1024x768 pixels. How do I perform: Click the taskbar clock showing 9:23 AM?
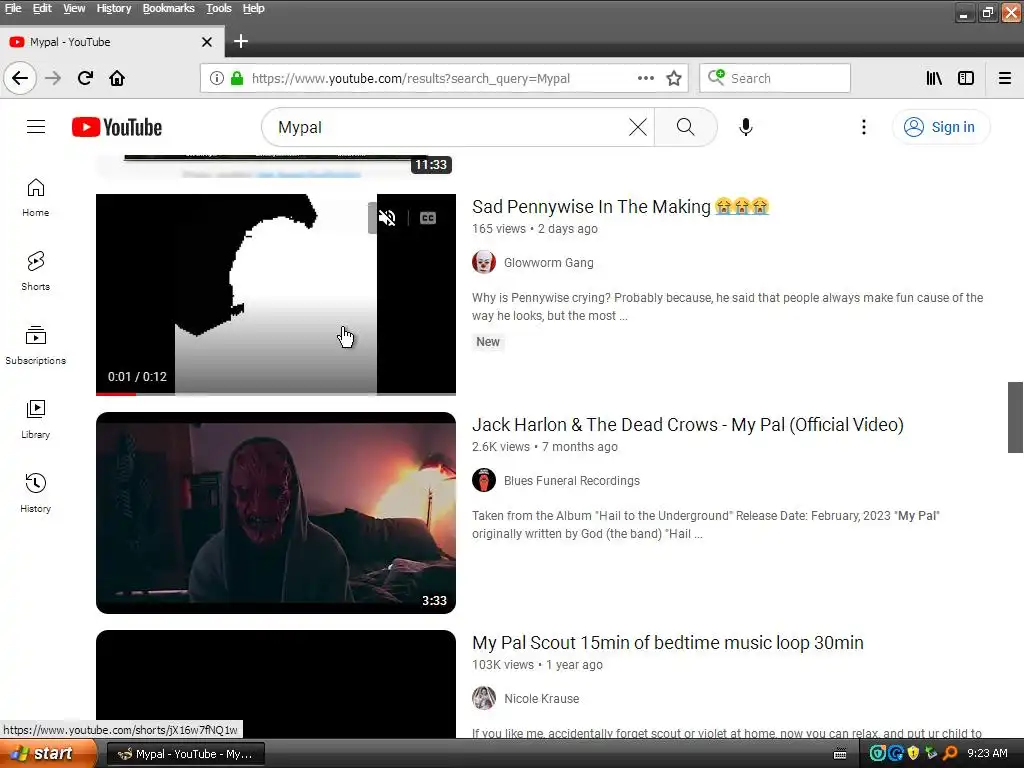(987, 754)
